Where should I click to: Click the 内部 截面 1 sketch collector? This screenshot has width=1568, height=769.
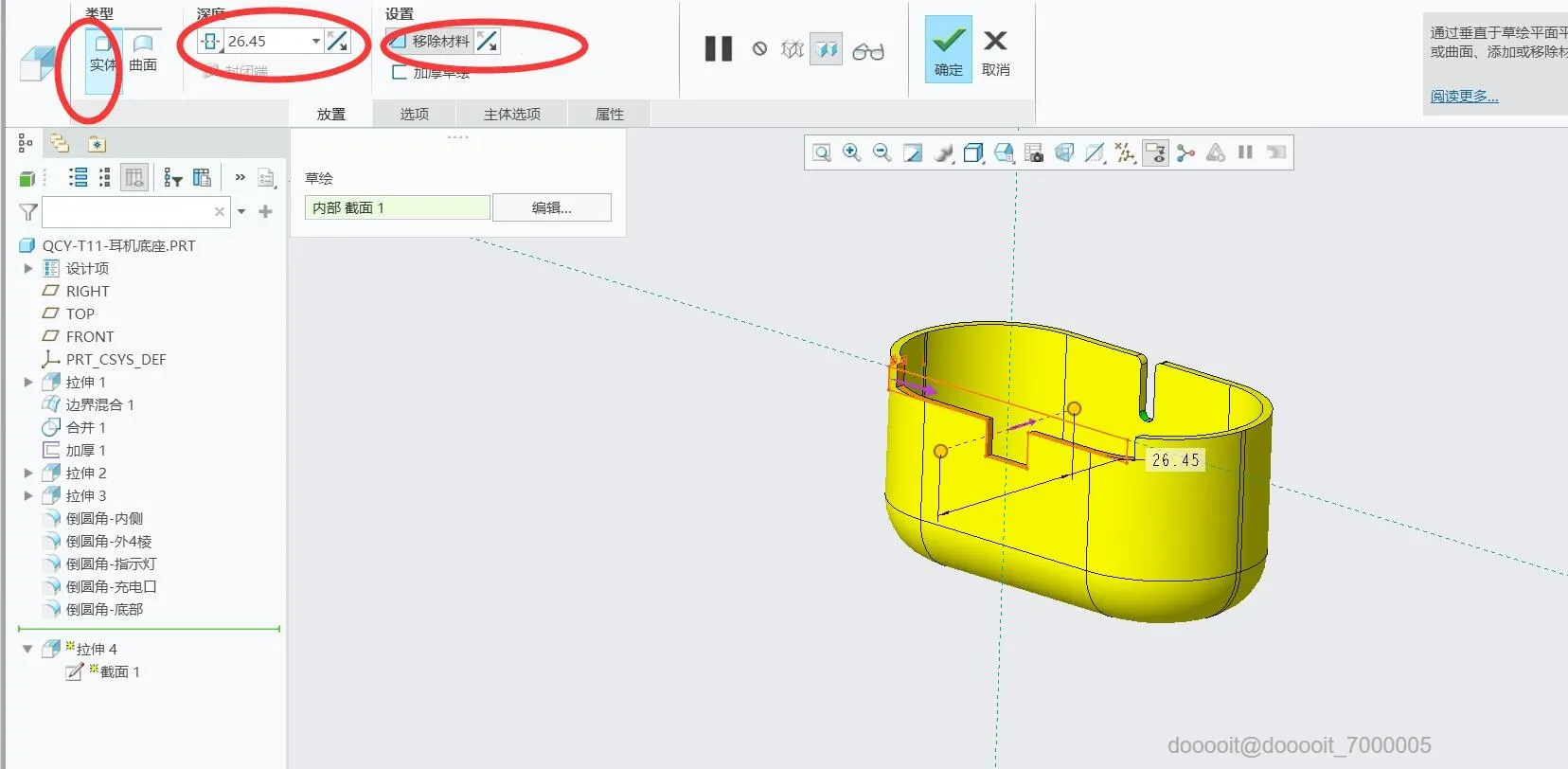tap(397, 207)
